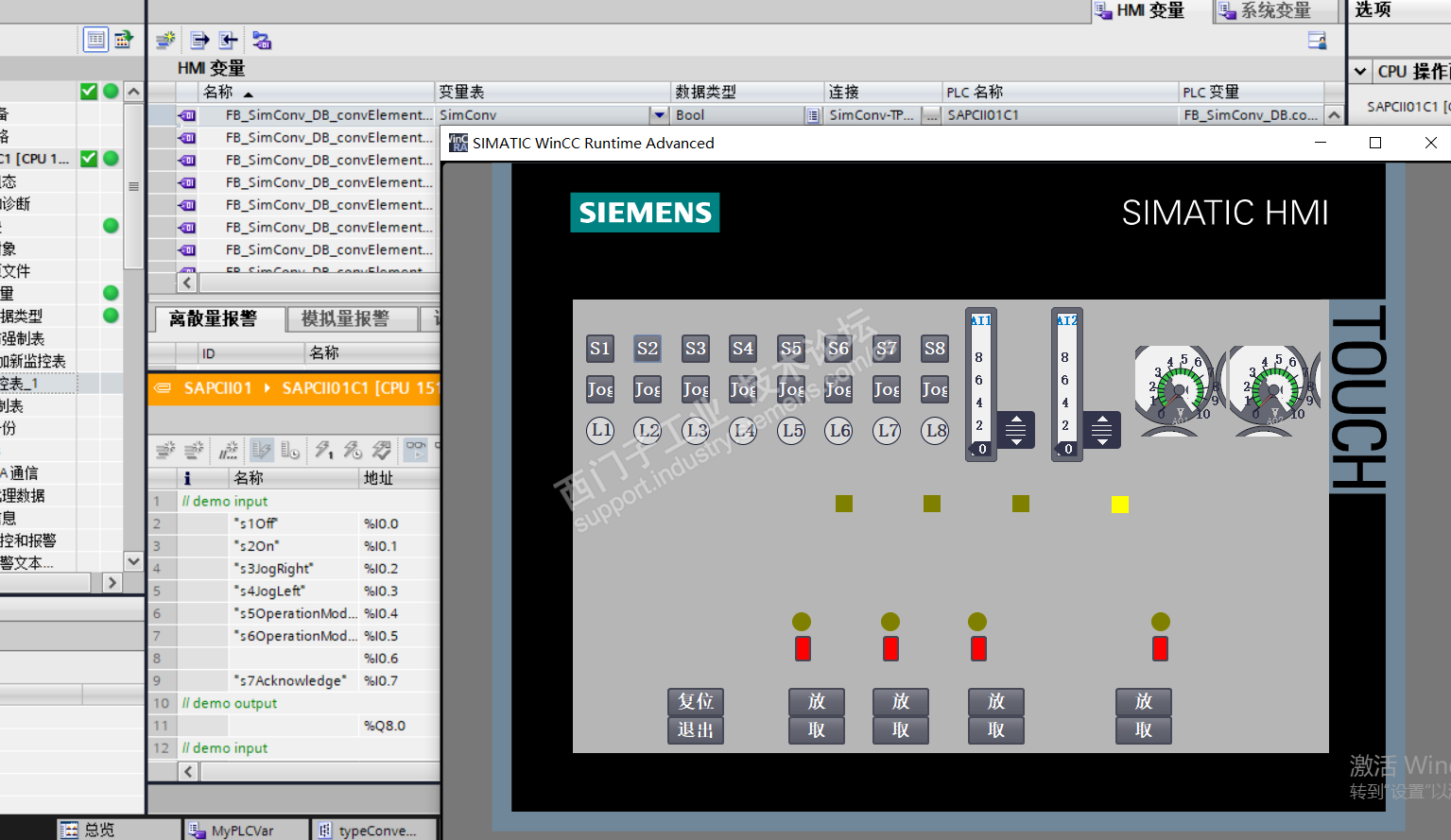Click the icon at start of orange SAPCII01 bar
The width and height of the screenshot is (1451, 840).
pos(163,388)
